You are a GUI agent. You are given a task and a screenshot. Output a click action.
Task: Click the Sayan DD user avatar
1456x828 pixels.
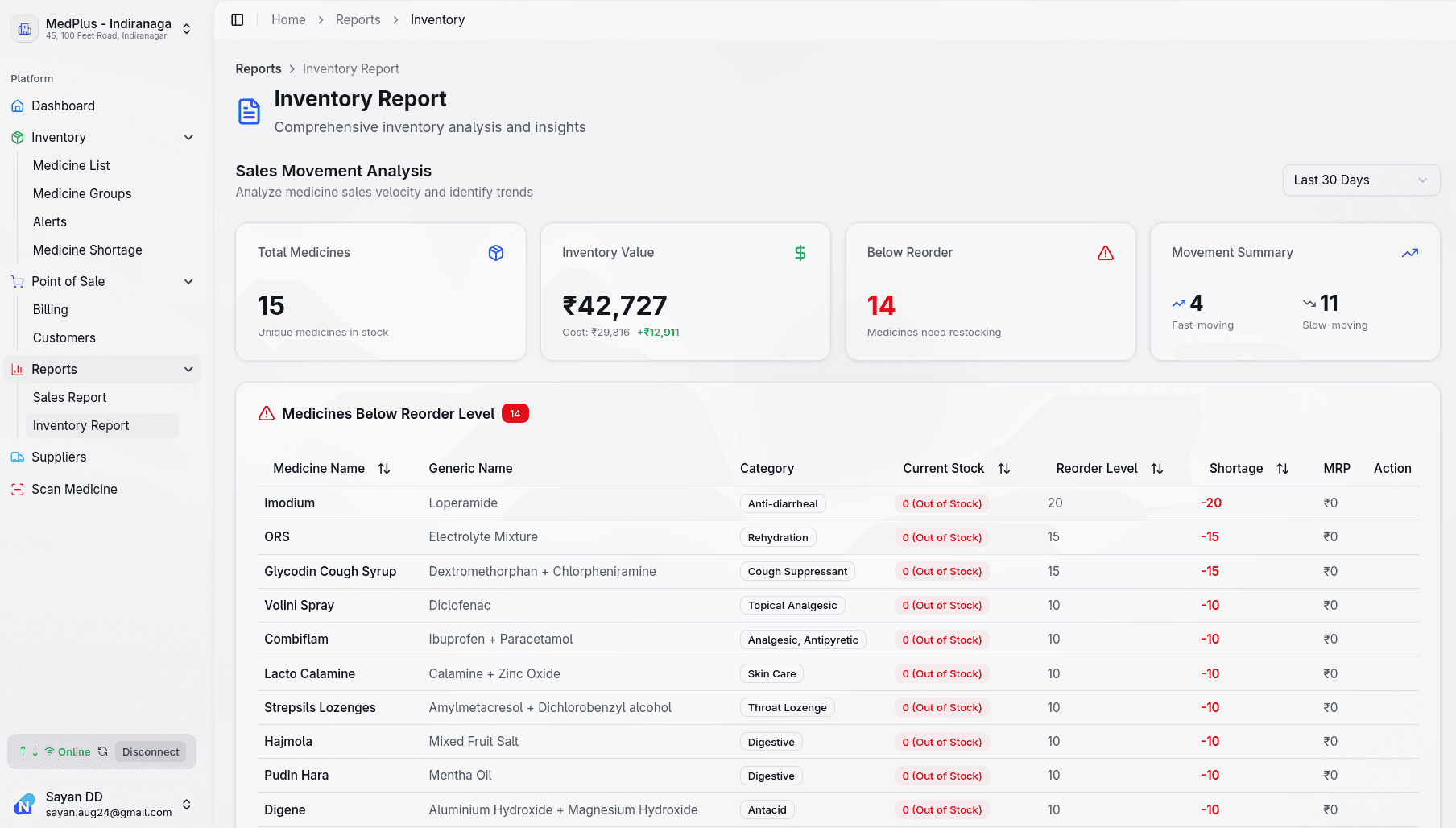(25, 804)
